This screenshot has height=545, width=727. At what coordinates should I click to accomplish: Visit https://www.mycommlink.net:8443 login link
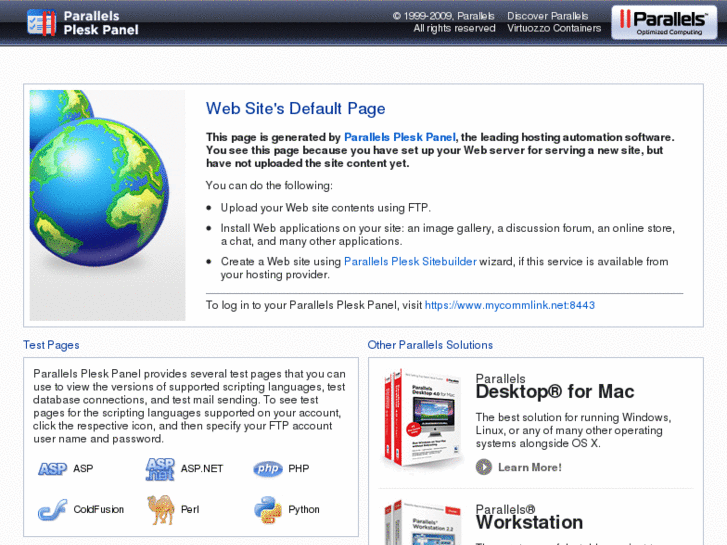510,305
